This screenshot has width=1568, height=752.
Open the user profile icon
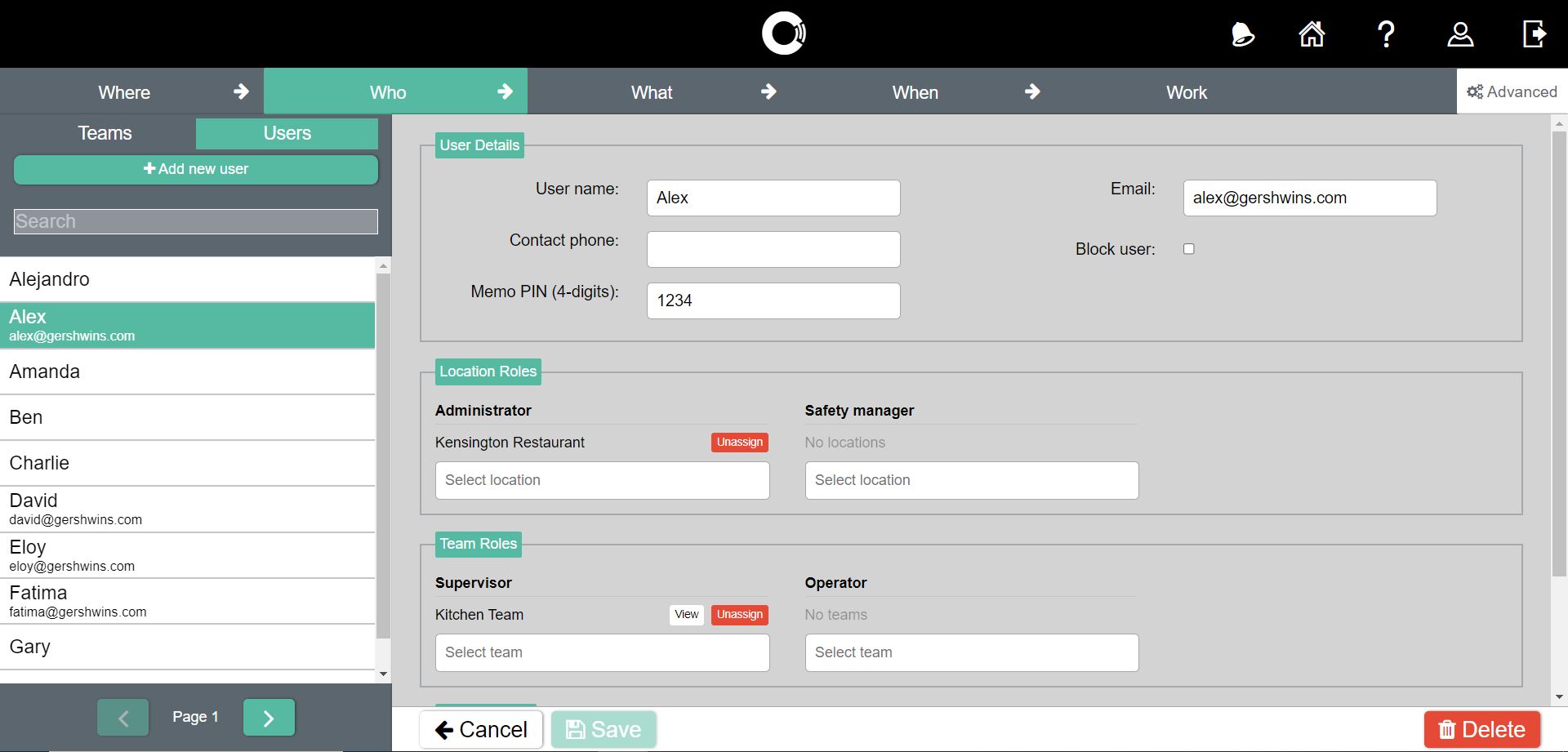1460,34
